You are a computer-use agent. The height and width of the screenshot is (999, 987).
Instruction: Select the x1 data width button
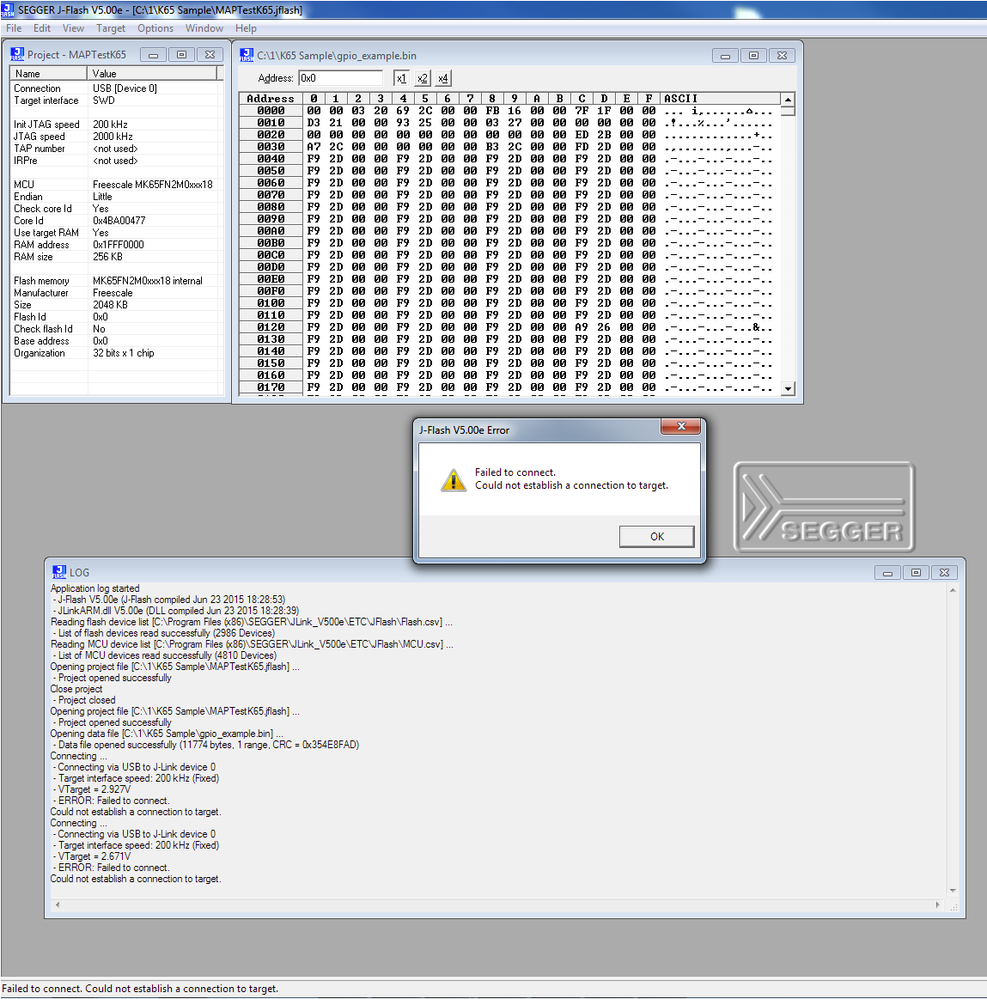[401, 78]
